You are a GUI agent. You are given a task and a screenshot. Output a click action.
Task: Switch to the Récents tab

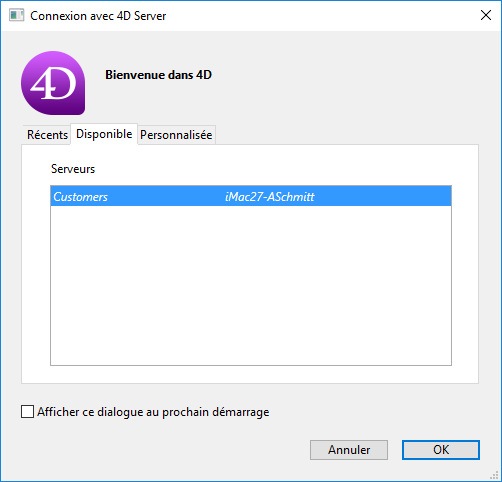click(x=47, y=135)
